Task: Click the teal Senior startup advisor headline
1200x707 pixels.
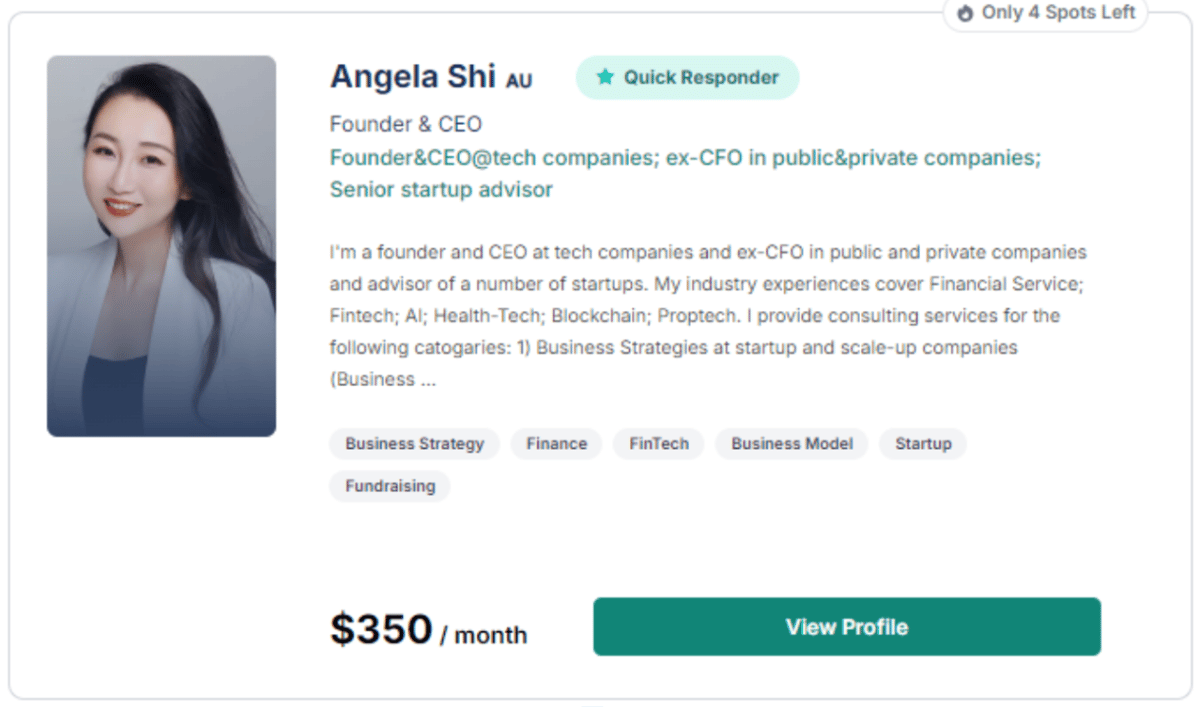Action: (x=441, y=190)
